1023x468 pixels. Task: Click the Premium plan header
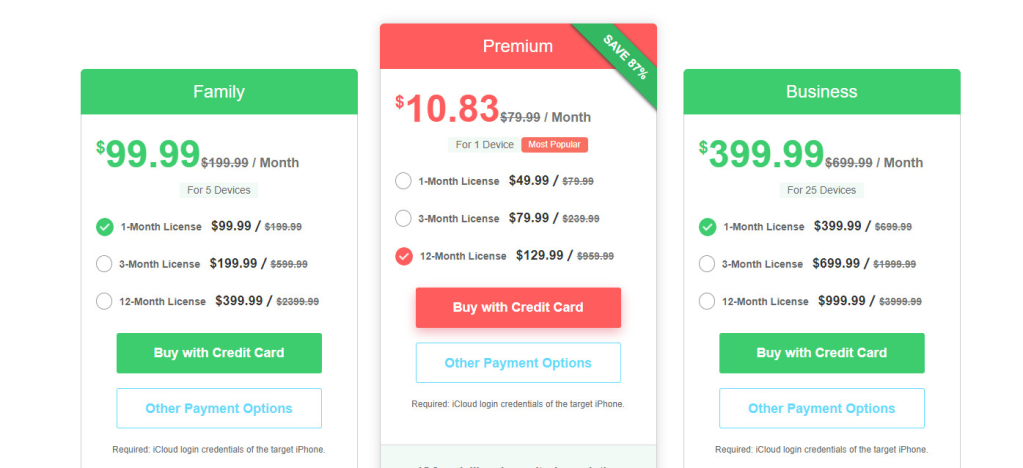tap(518, 46)
